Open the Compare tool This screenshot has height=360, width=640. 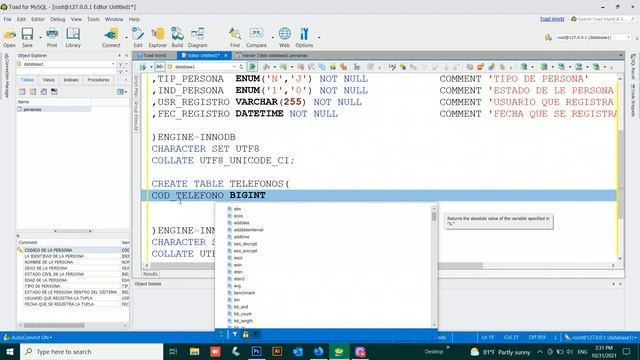coord(256,38)
